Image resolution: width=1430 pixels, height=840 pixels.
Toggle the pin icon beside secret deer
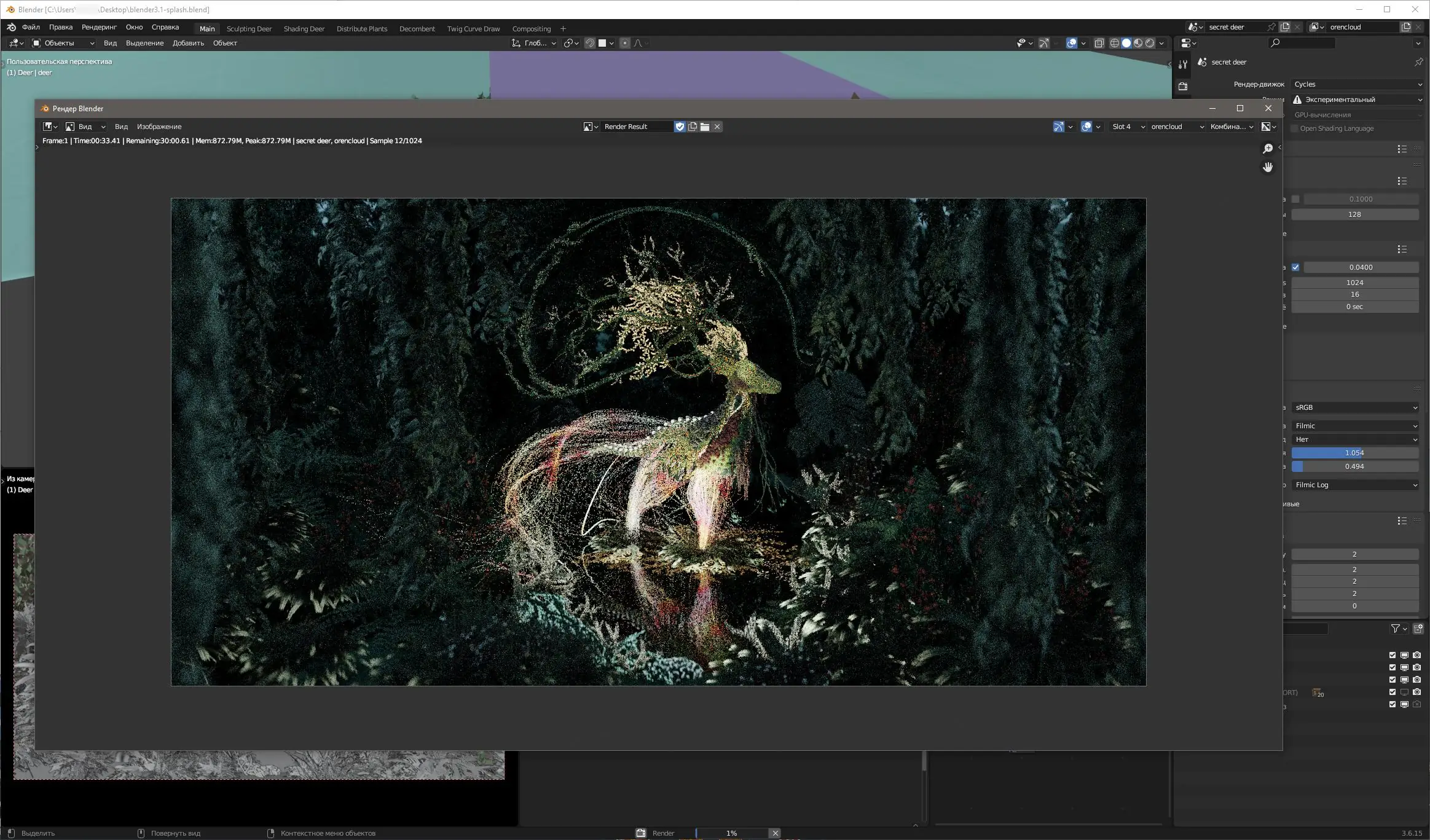click(x=1418, y=62)
